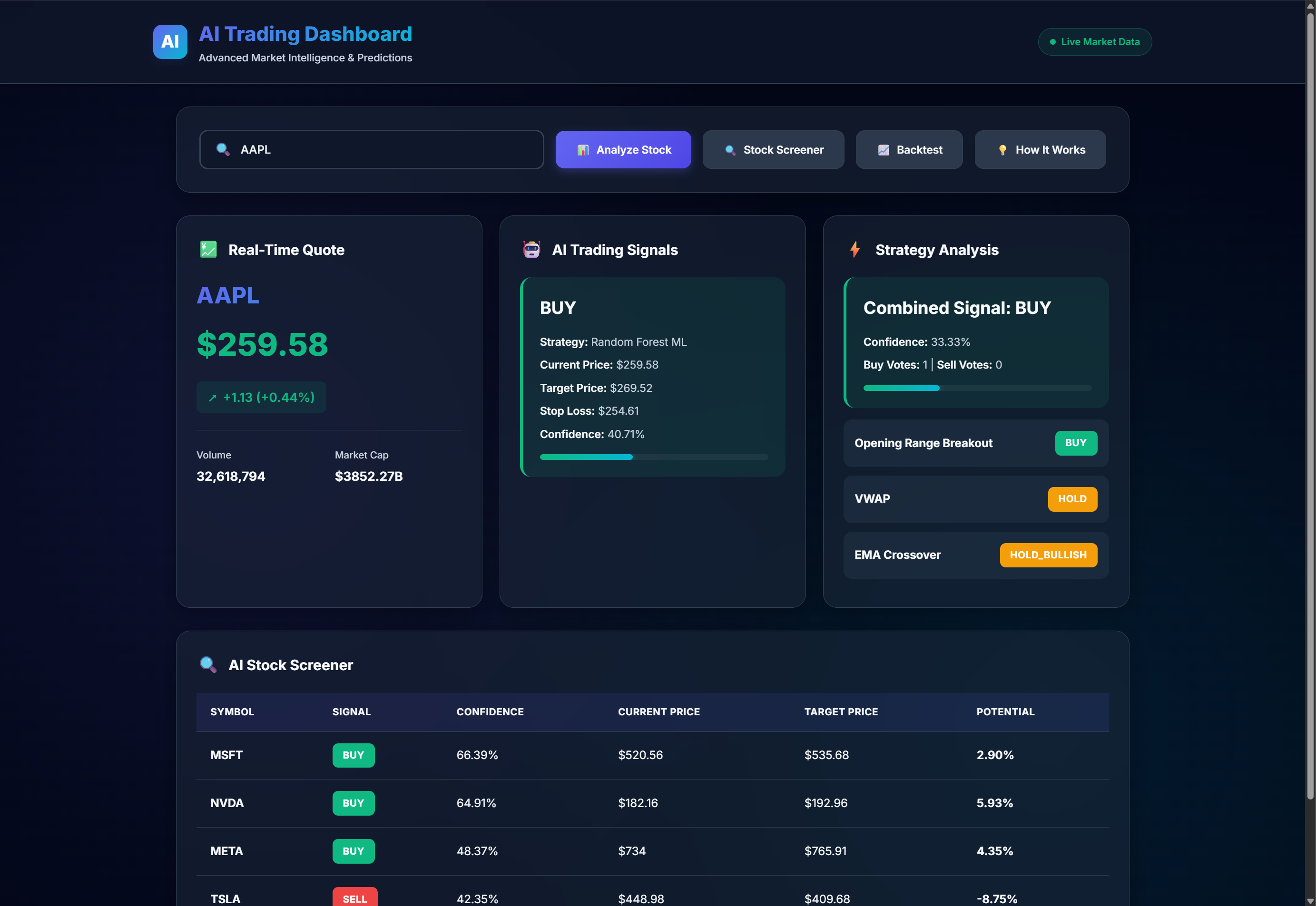Click the robot icon next to AI Trading Signals
The image size is (1316, 906).
(x=531, y=249)
